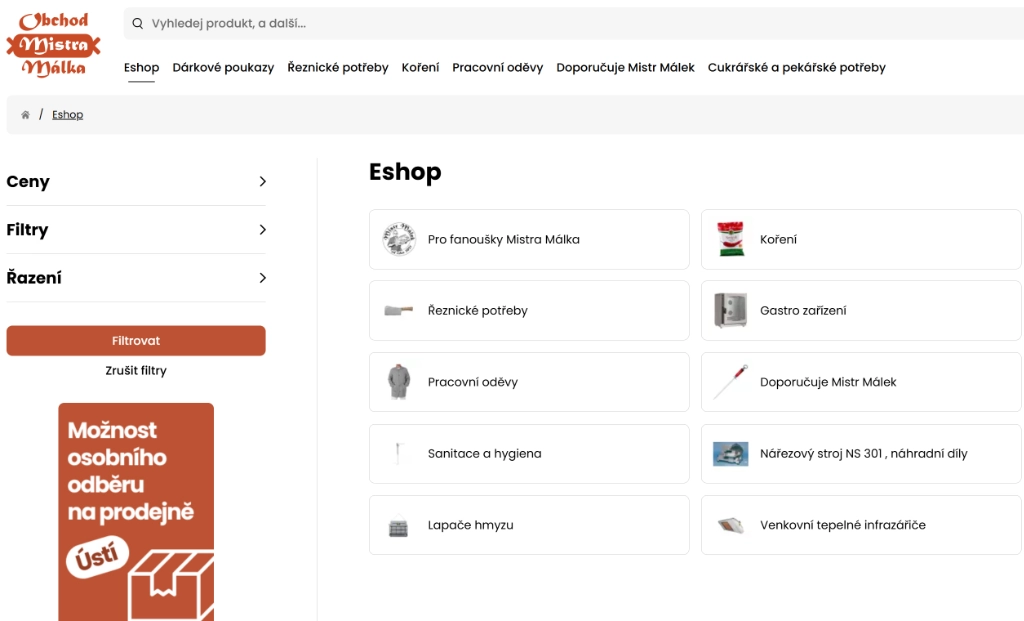Click the box icon on pickup banner
Viewport: 1024px width, 621px height.
pyautogui.click(x=171, y=586)
